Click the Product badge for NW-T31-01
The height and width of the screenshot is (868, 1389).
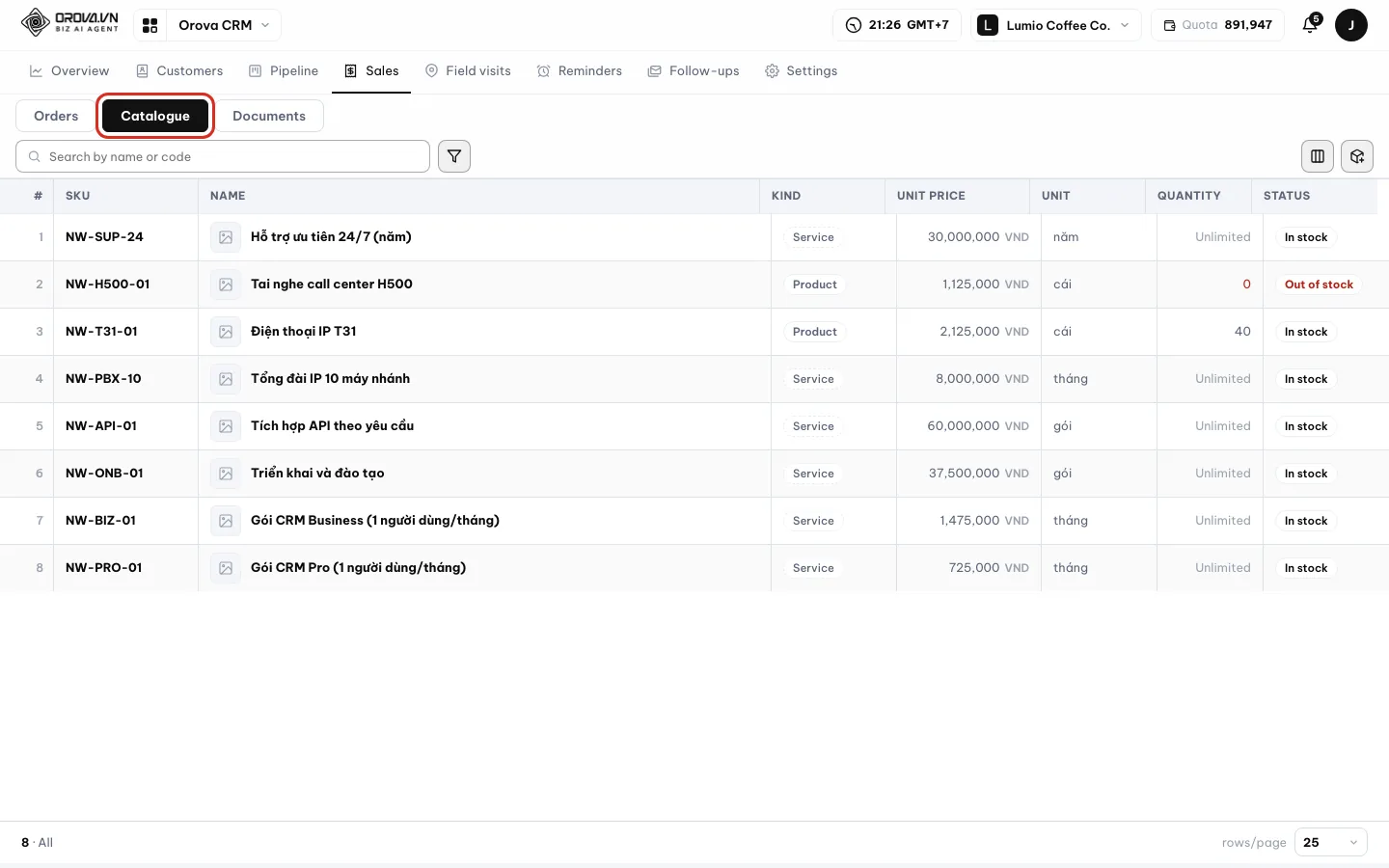(x=815, y=332)
